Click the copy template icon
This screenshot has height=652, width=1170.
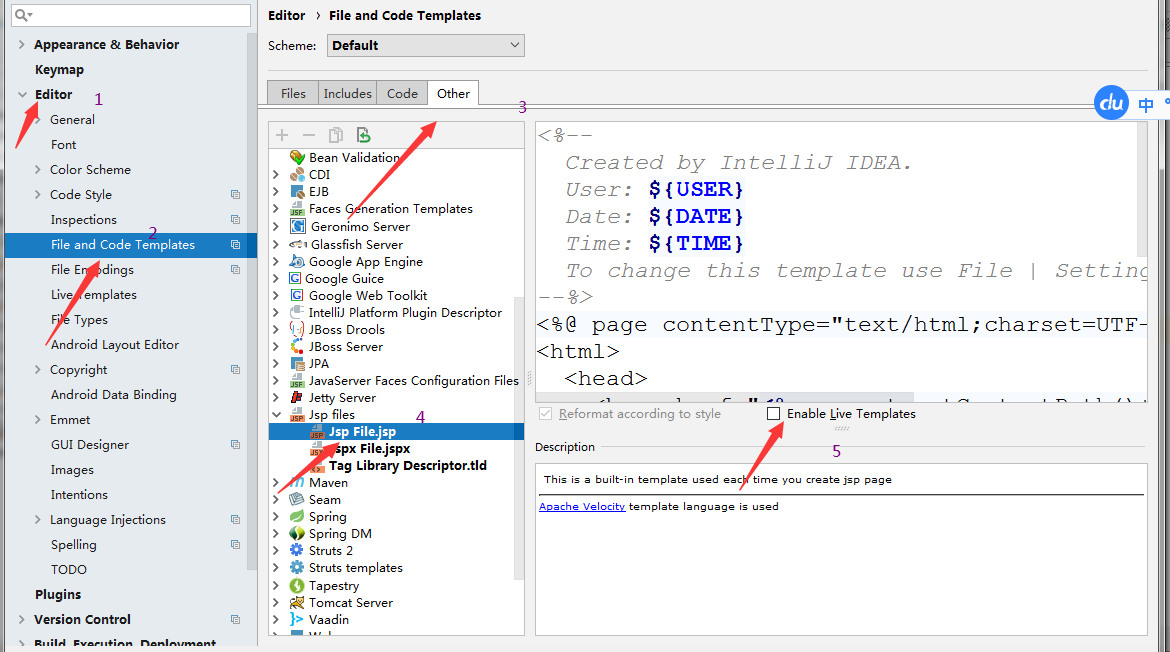point(336,135)
